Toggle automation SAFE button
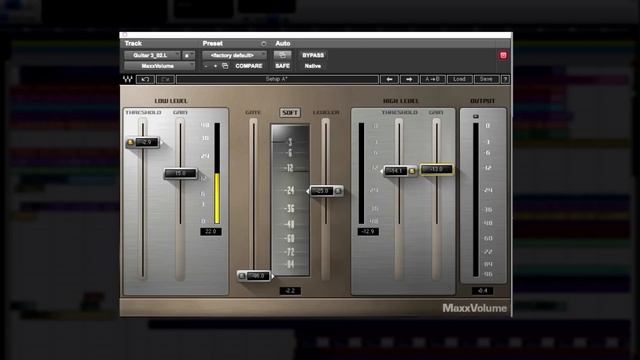640x360 pixels. point(282,66)
